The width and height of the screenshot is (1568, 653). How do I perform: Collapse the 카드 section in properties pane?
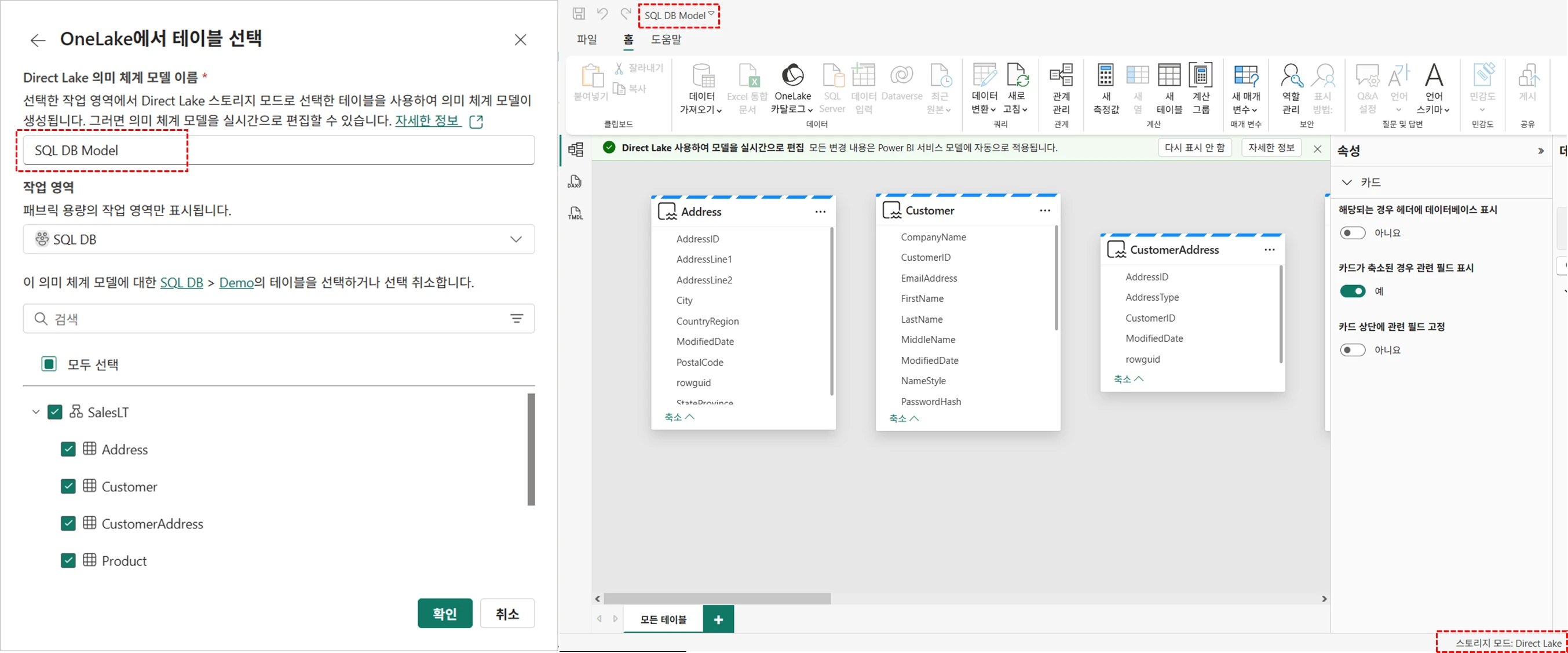tap(1346, 182)
